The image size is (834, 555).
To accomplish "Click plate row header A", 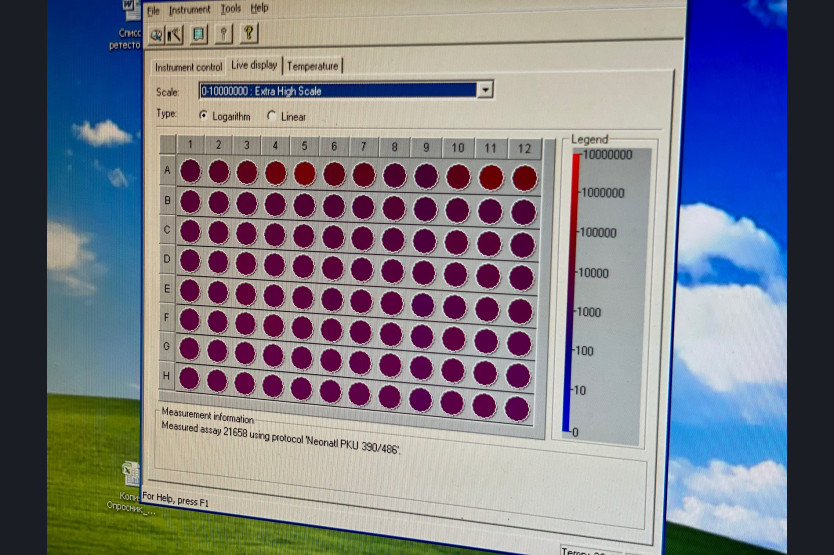I will tap(168, 170).
